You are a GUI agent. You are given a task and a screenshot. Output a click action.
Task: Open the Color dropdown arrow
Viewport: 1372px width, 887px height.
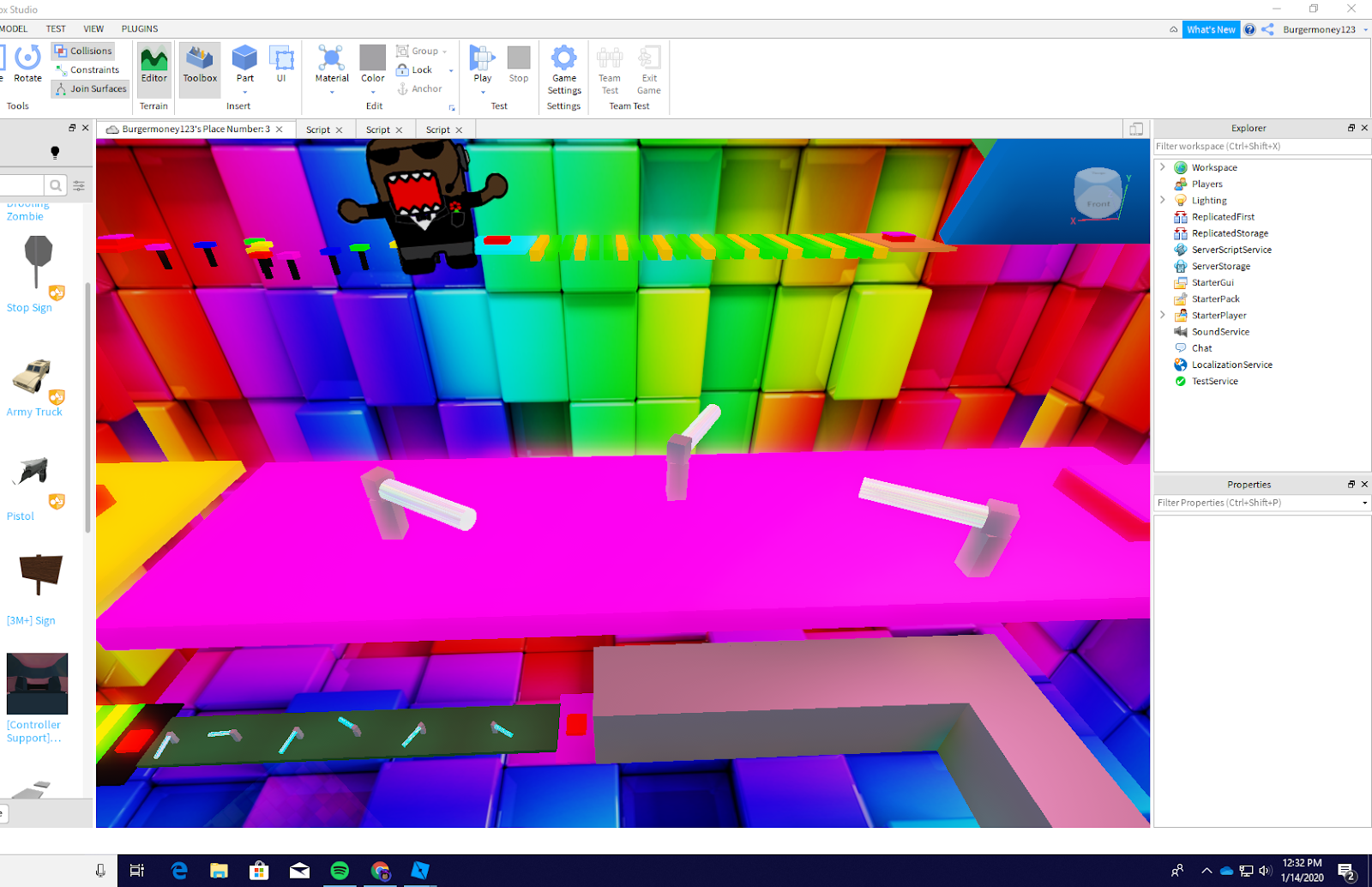tap(373, 92)
